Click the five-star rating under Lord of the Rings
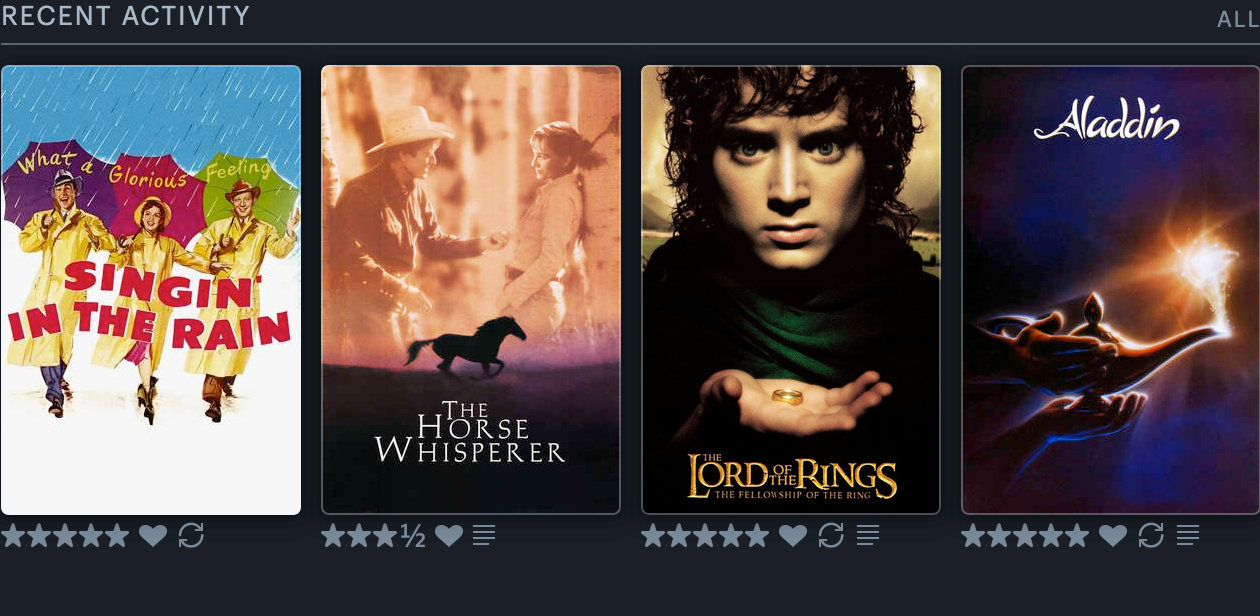This screenshot has height=616, width=1260. [705, 536]
